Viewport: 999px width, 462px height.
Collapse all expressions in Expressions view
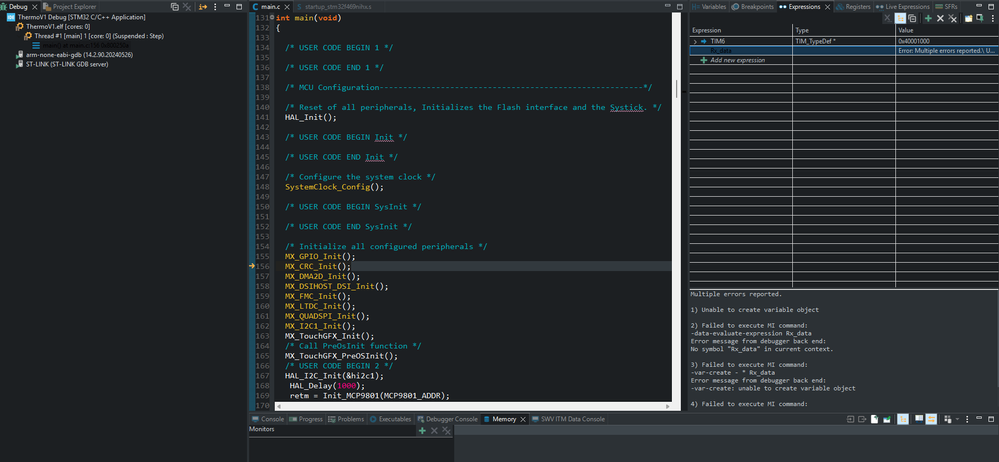912,18
